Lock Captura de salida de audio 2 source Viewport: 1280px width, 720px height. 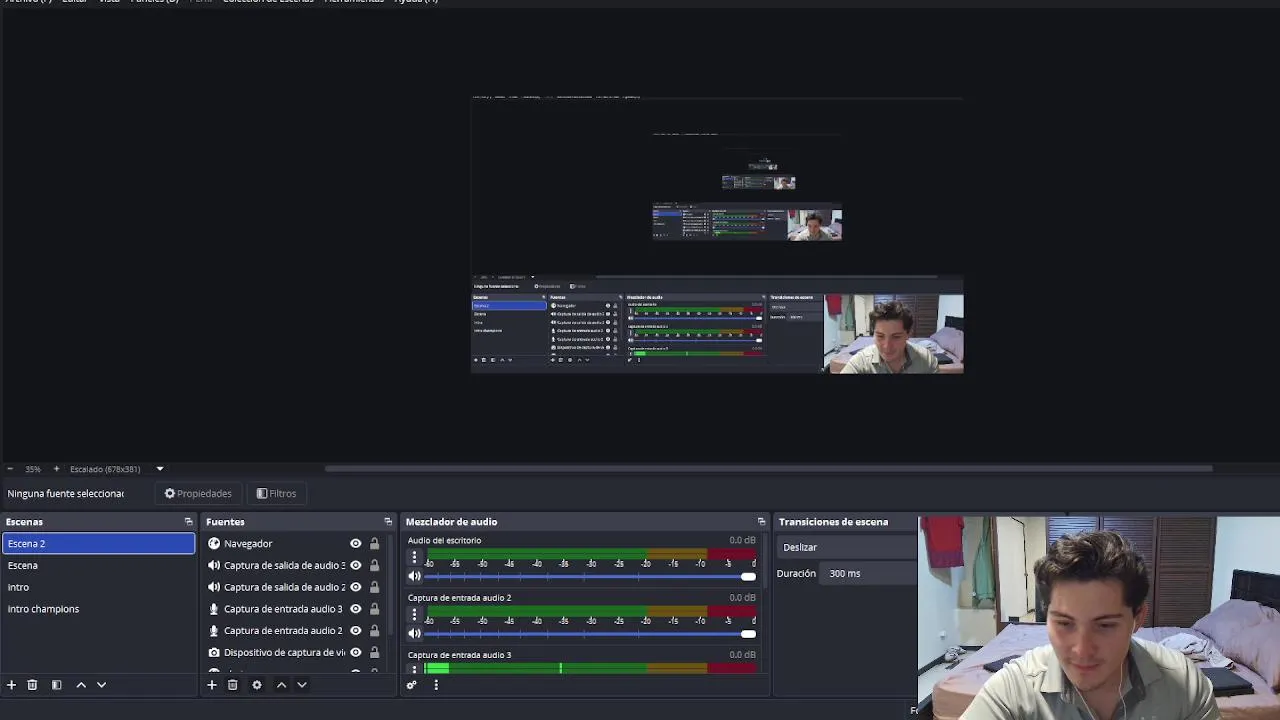[x=374, y=587]
